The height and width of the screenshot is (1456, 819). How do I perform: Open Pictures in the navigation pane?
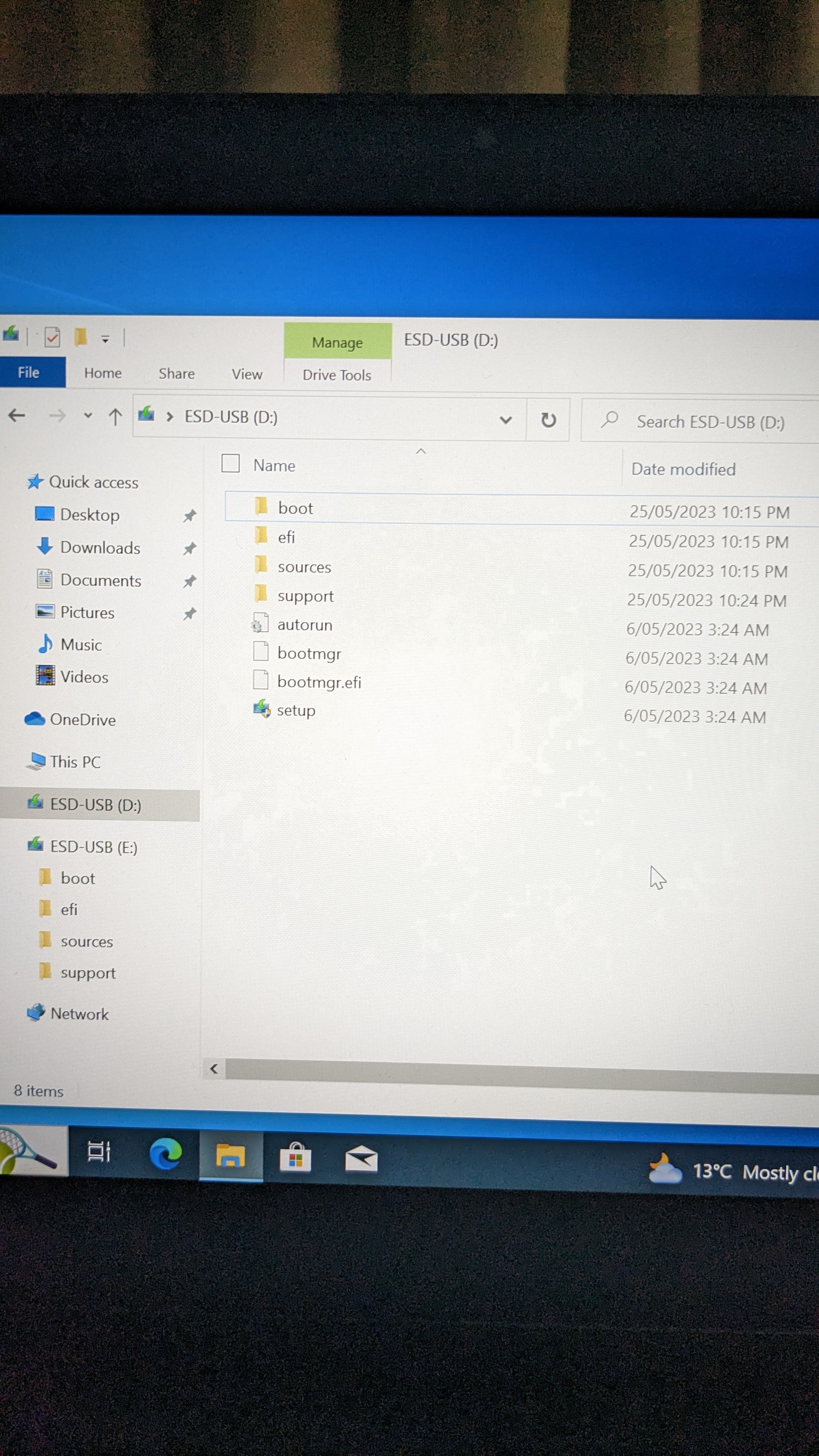[87, 613]
